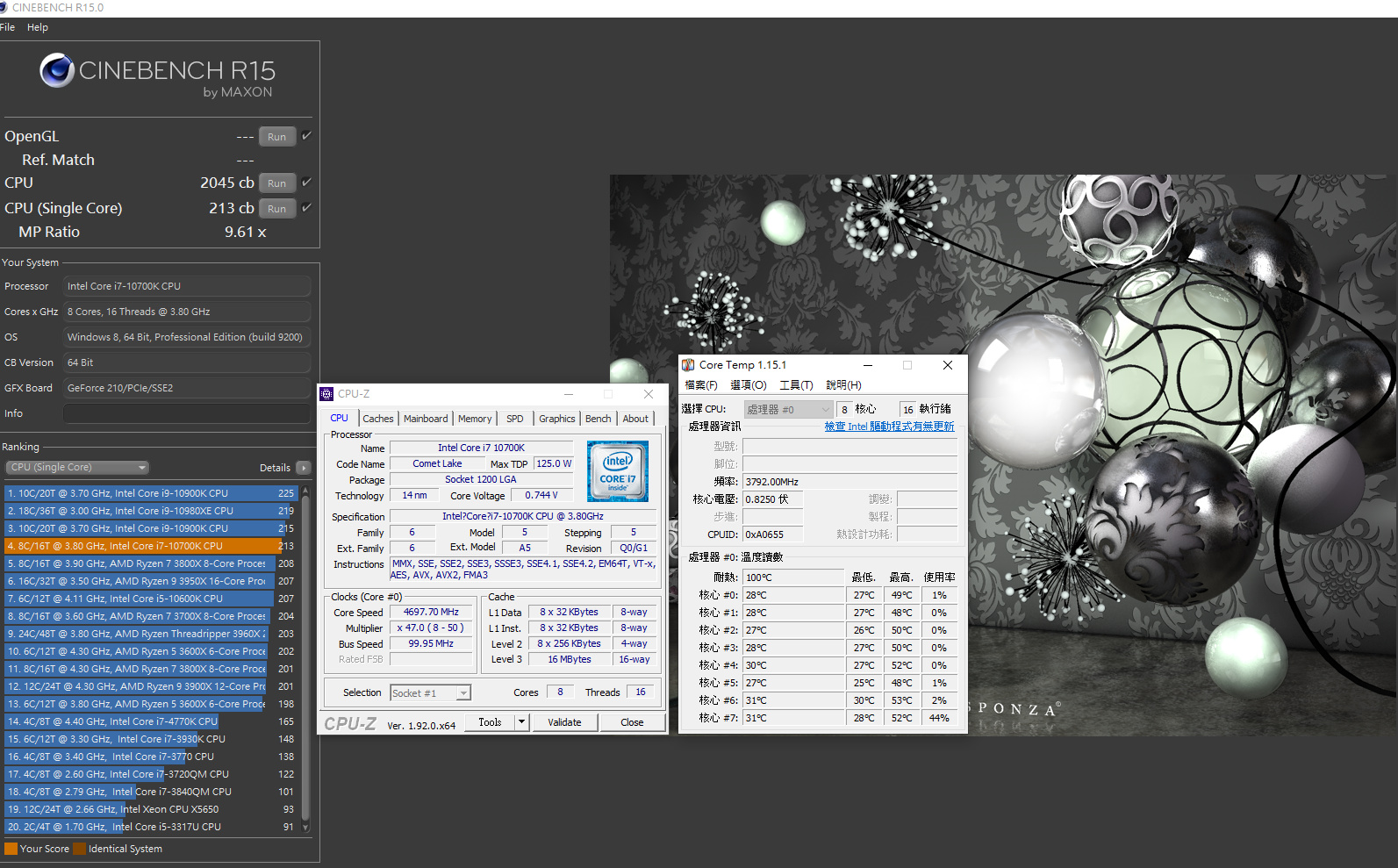Click the scroll-down arrow of ranking list
This screenshot has width=1398, height=868.
305,827
